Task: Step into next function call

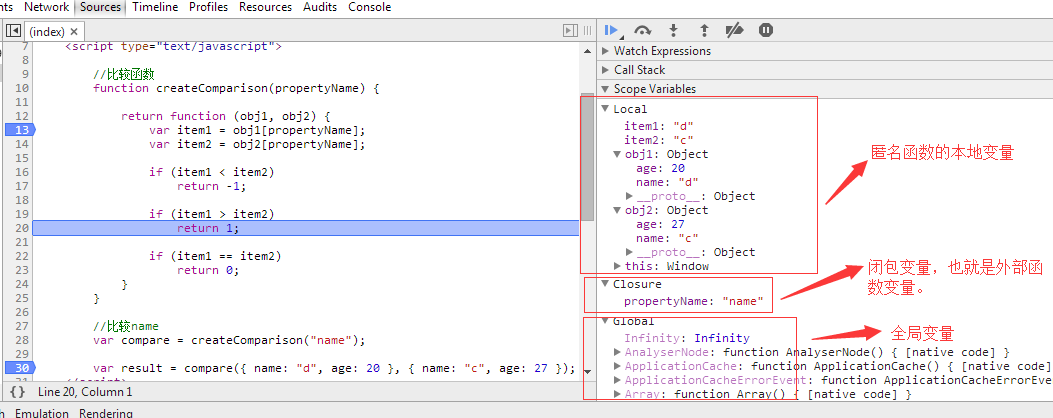Action: (674, 30)
